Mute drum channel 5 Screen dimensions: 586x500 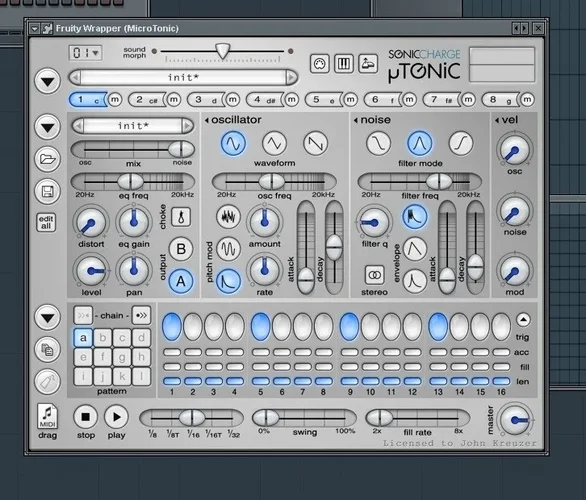point(351,100)
